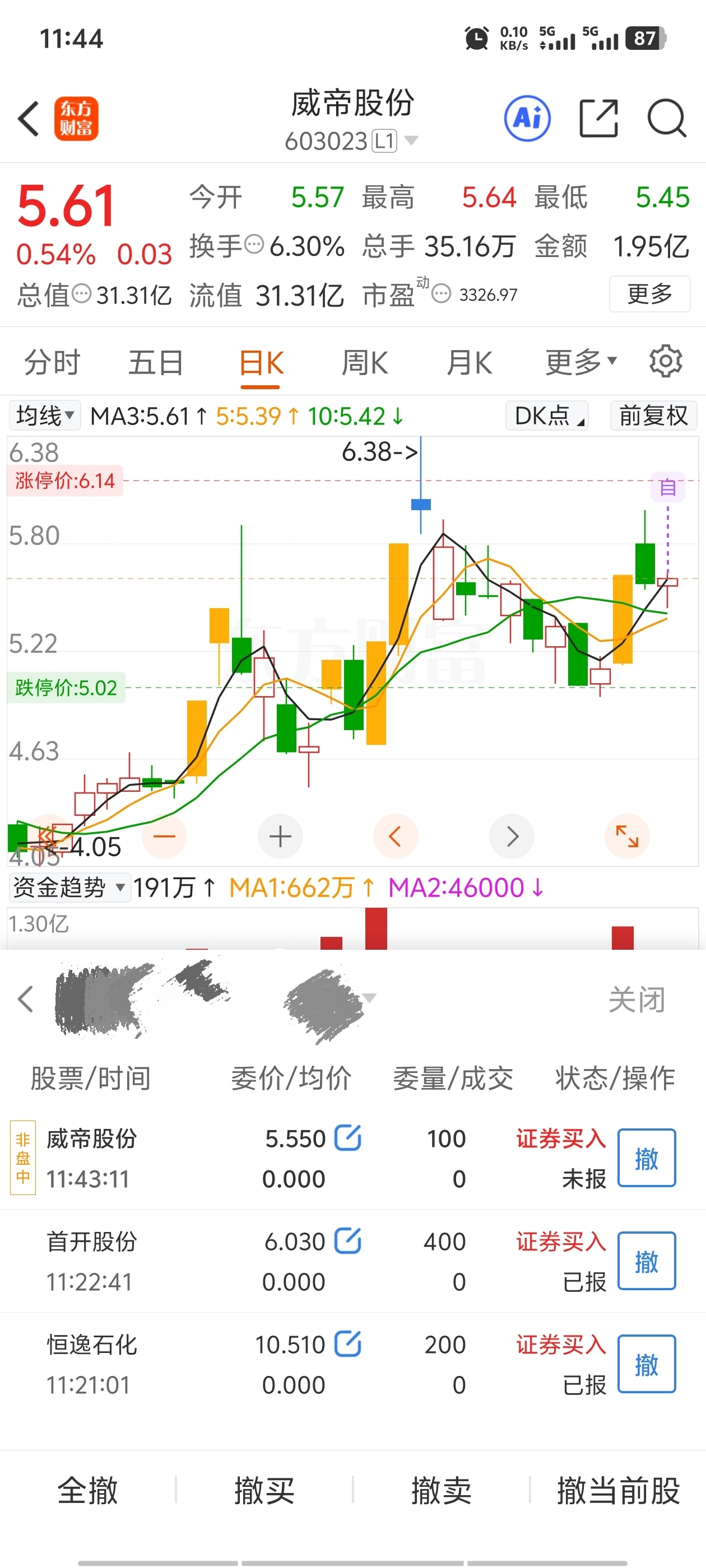Select the 恒逸石化 order row name
Image resolution: width=706 pixels, height=1568 pixels.
92,1344
